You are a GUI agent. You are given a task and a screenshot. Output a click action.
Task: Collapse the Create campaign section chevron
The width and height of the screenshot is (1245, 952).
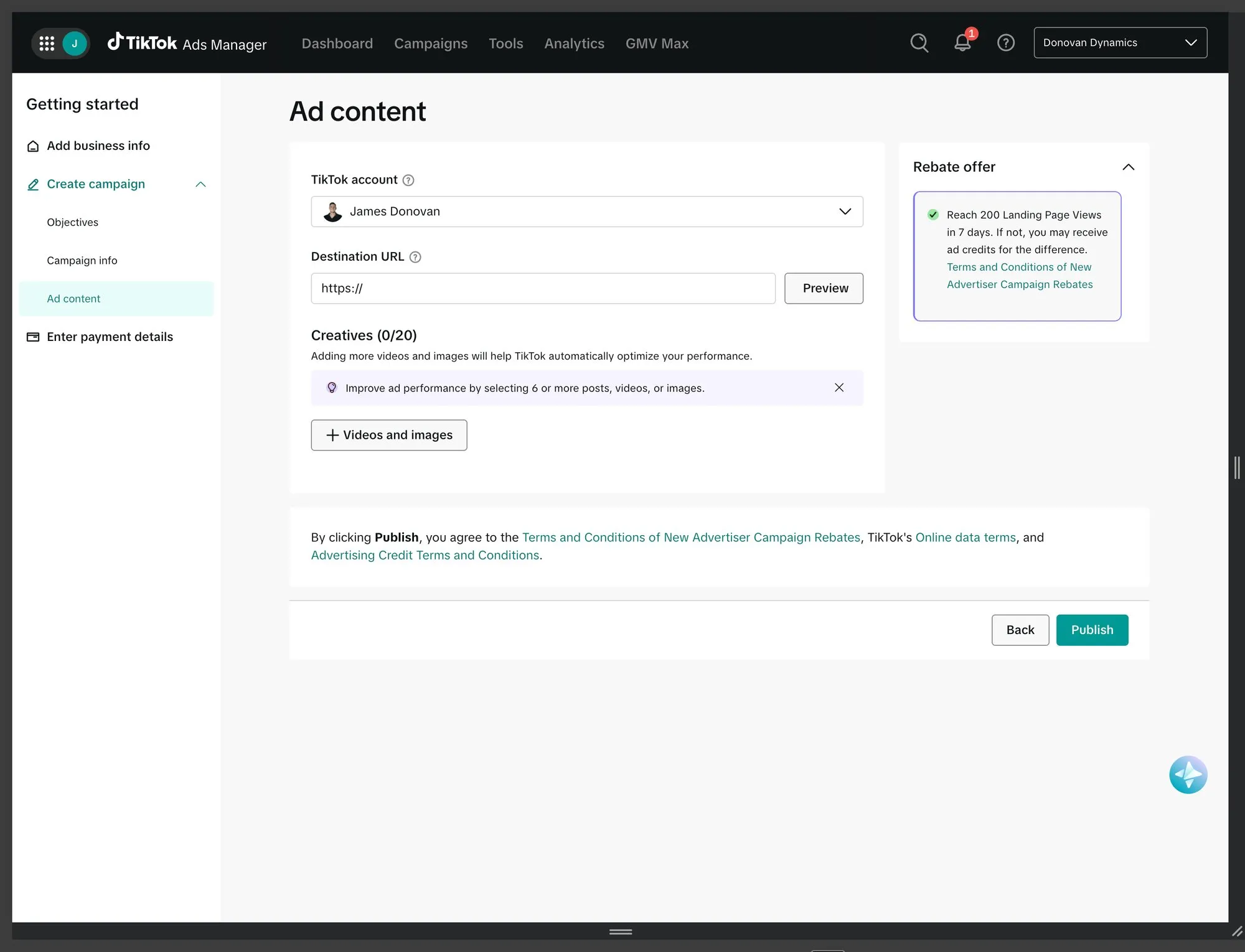[x=200, y=184]
